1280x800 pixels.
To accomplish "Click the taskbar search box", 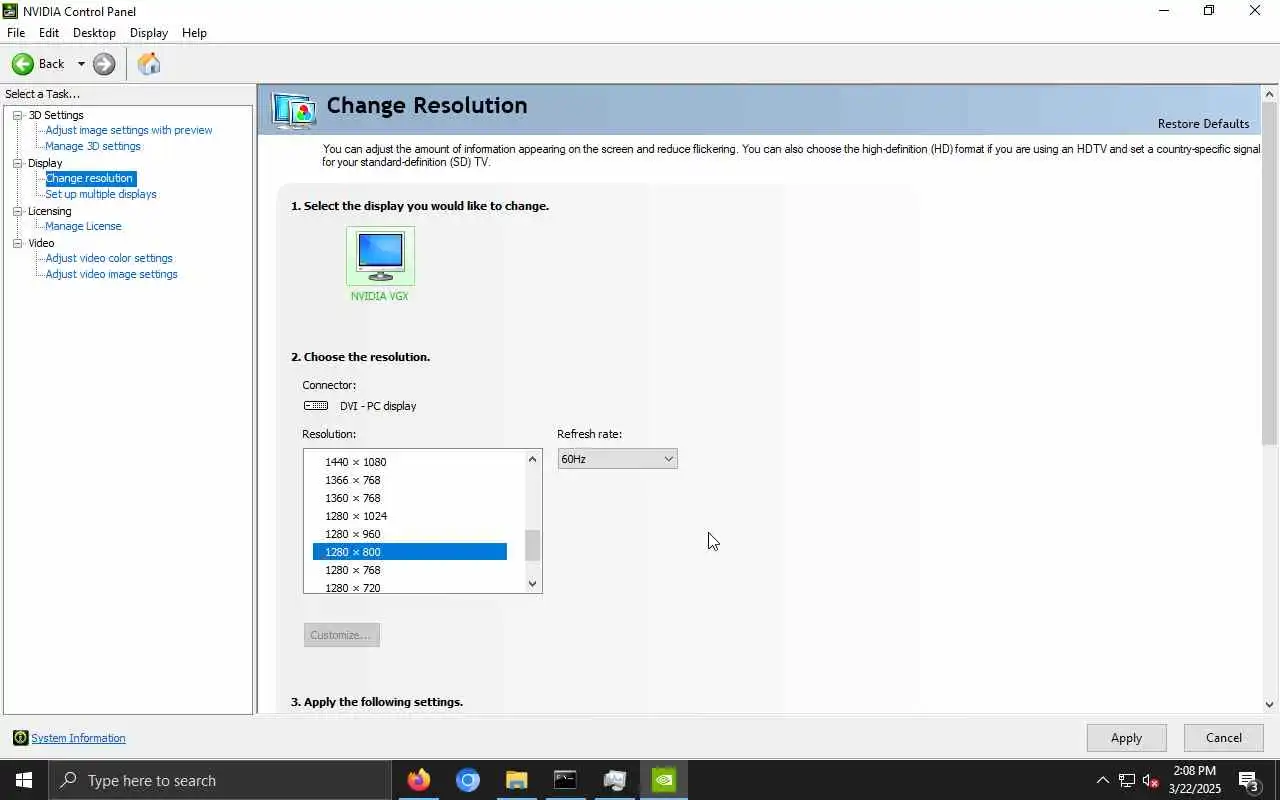I will coord(220,780).
